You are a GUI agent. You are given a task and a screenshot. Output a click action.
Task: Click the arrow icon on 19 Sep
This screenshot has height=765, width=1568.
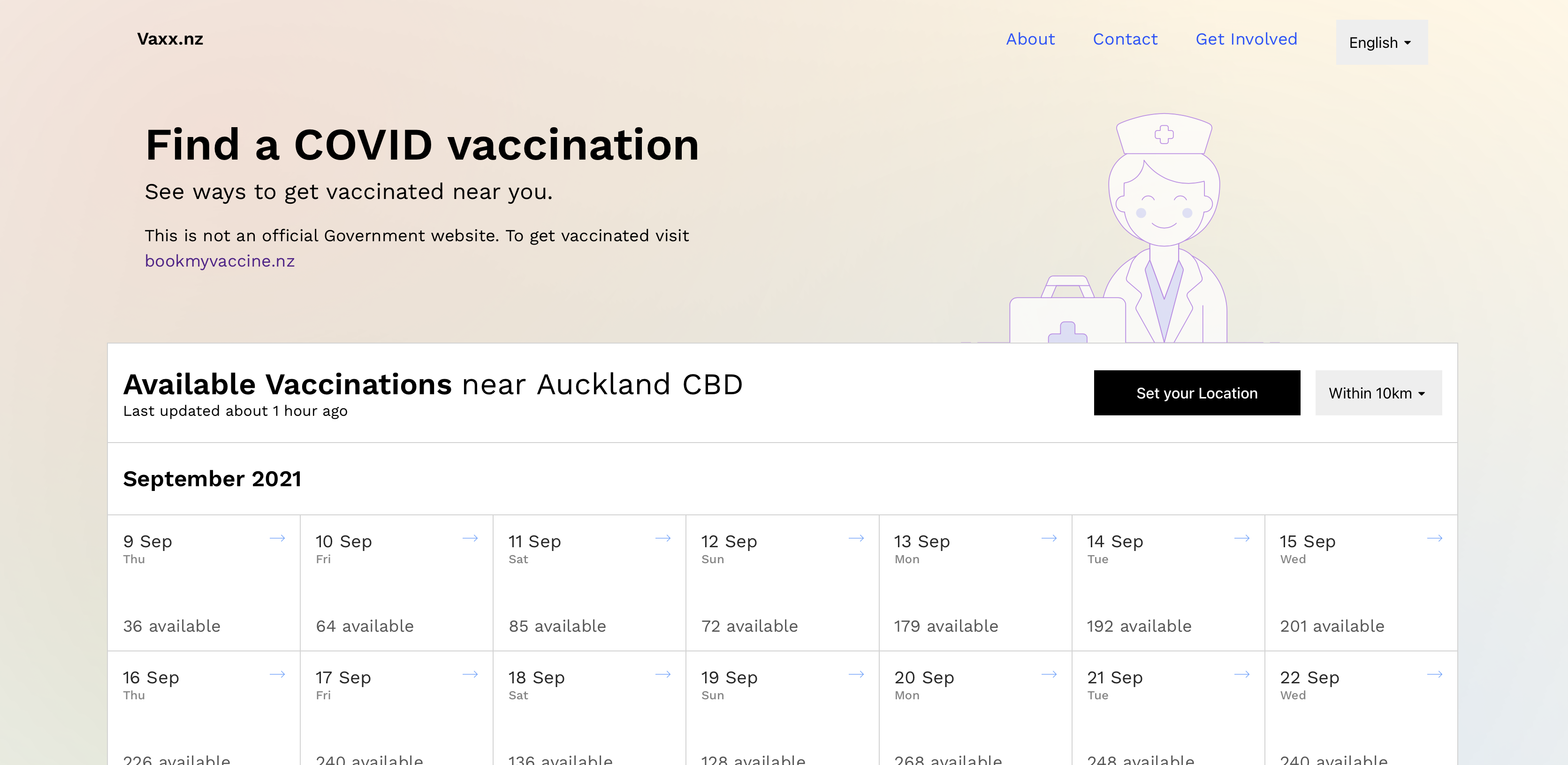coord(856,674)
